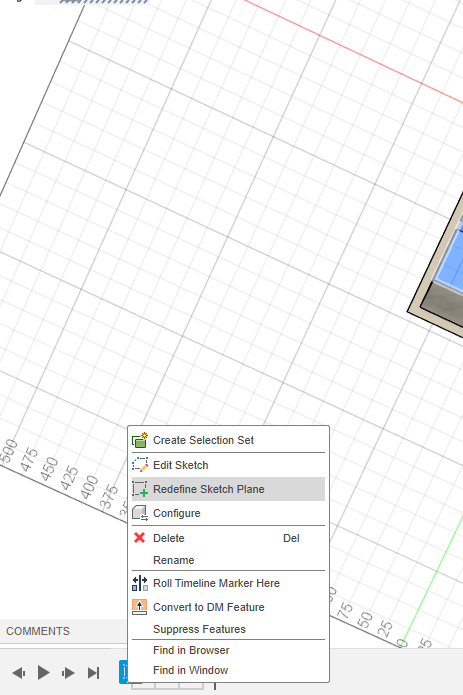Open the COMMENTS panel
The image size is (463, 695).
coord(38,631)
